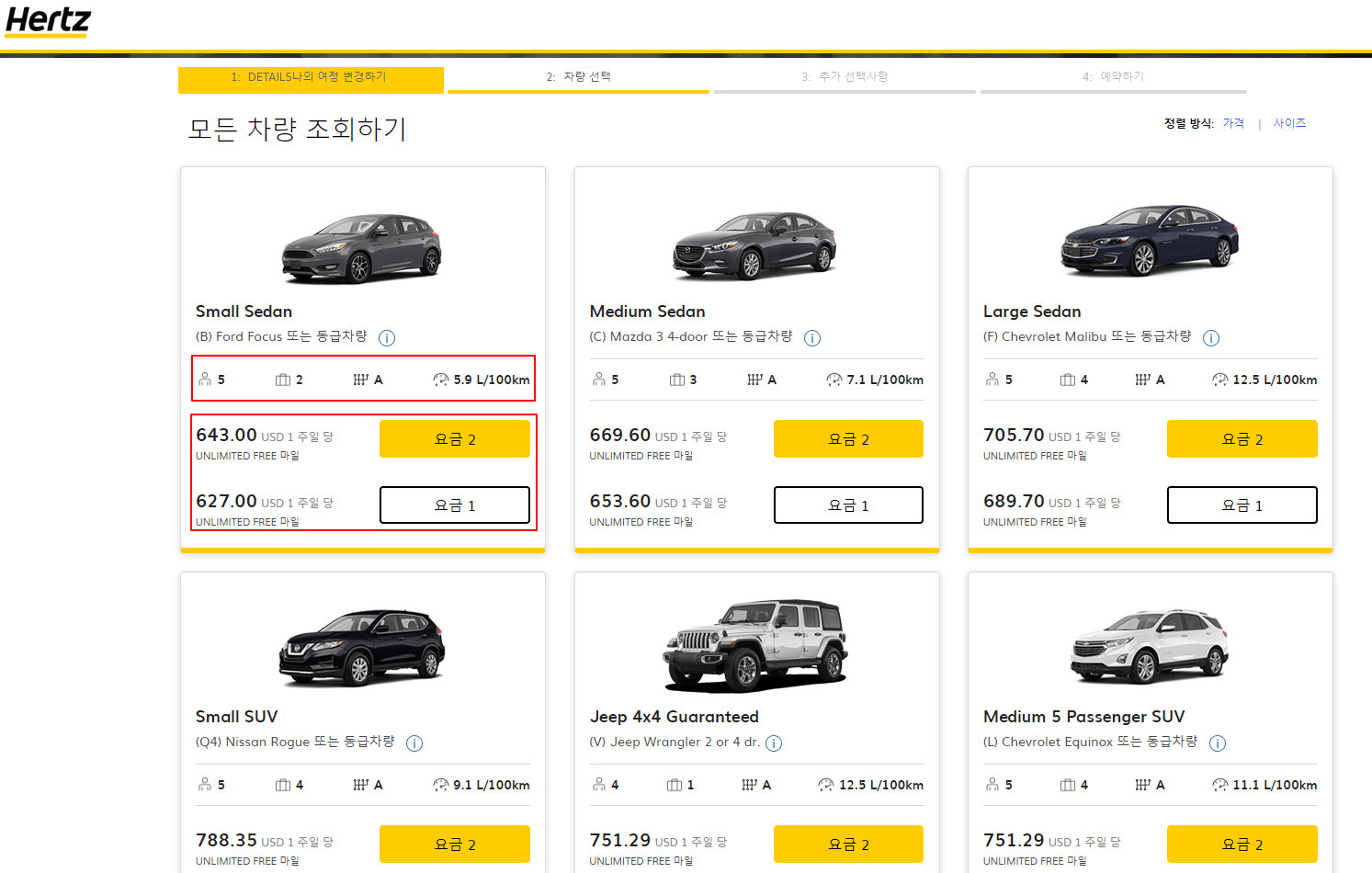Select step 4 예약하기 tab

click(x=1113, y=79)
